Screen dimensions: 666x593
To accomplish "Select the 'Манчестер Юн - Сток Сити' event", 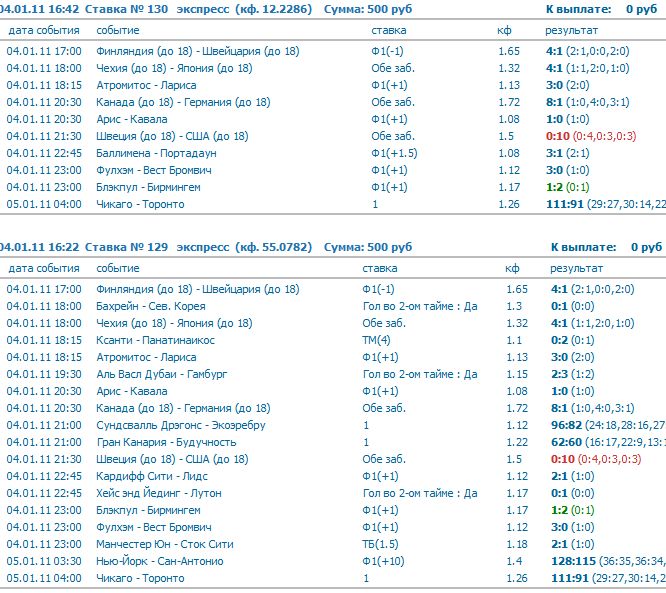I will click(165, 544).
